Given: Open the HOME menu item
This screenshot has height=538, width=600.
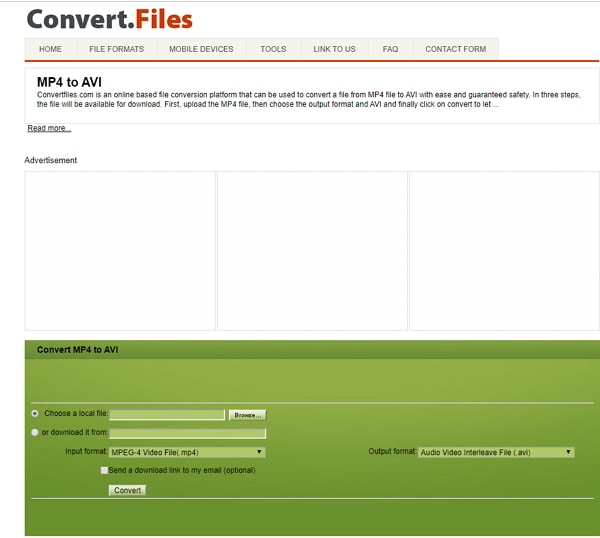Looking at the screenshot, I should [50, 49].
